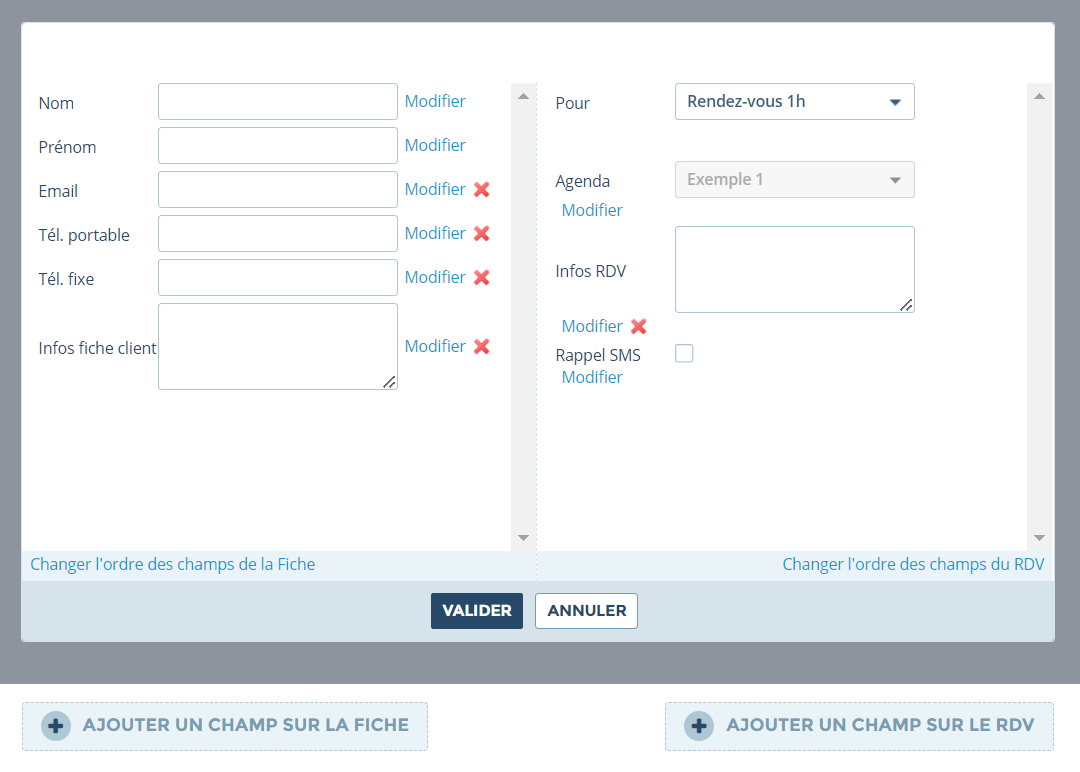1080x772 pixels.
Task: Click the VALIDER button
Action: click(x=477, y=611)
